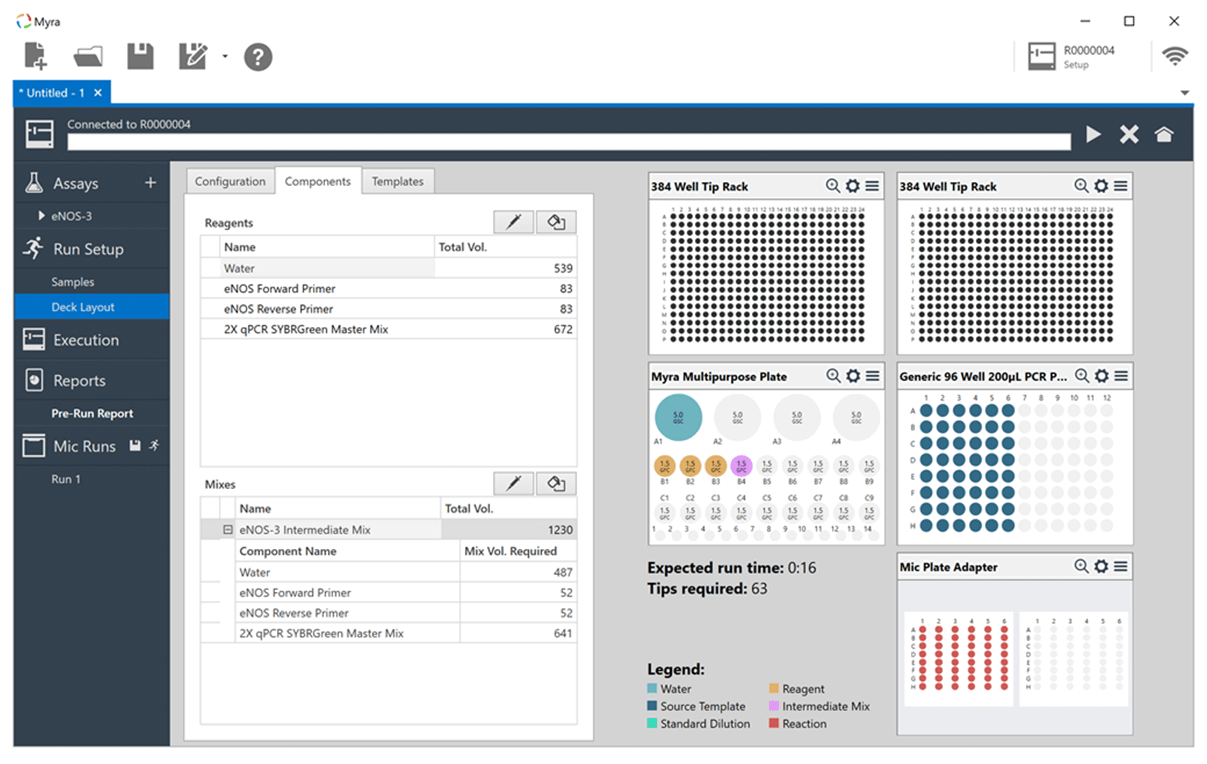Switch to the Configuration tab

pyautogui.click(x=230, y=181)
